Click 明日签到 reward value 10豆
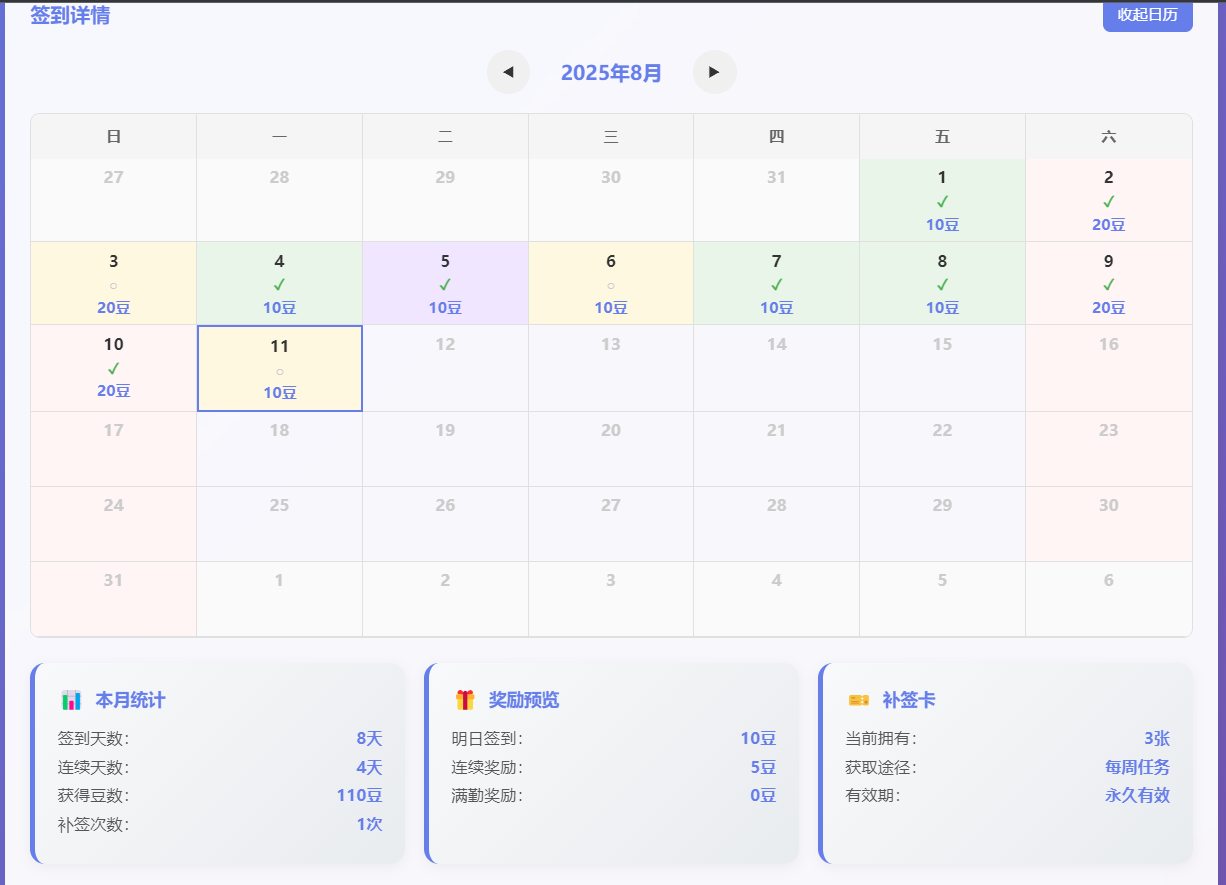This screenshot has width=1226, height=885. (x=758, y=739)
